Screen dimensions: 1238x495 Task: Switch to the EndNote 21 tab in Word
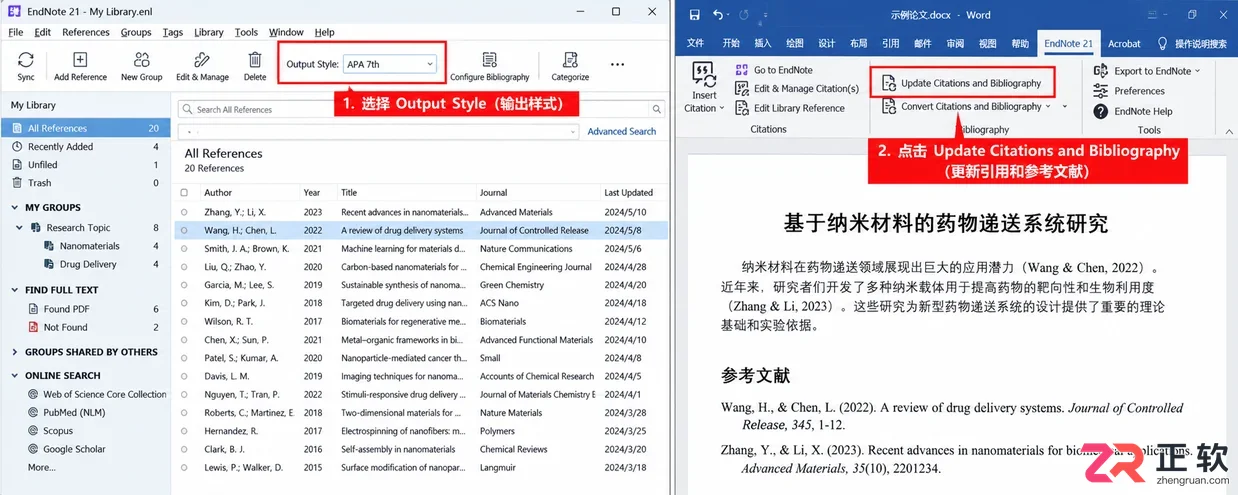[x=1069, y=43]
